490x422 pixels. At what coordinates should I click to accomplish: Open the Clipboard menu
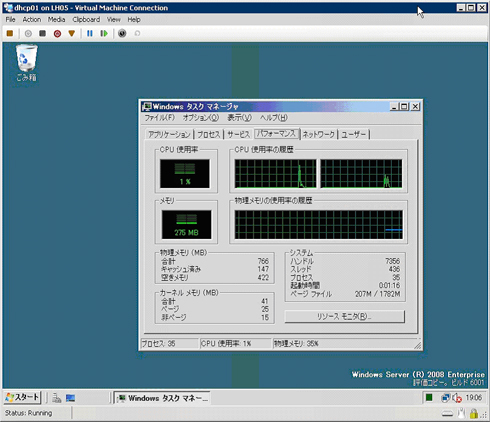pos(86,20)
